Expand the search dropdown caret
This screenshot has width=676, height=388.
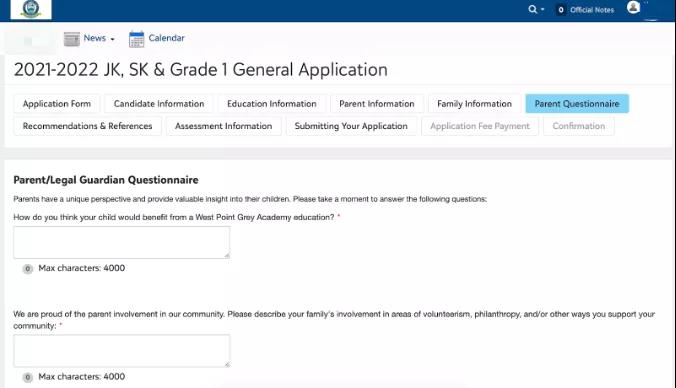542,9
